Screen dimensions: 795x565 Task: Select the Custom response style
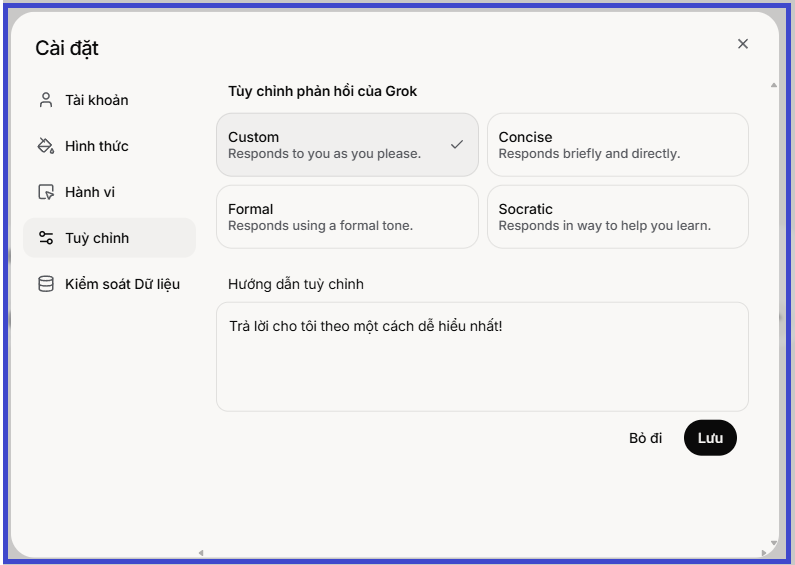pos(347,145)
